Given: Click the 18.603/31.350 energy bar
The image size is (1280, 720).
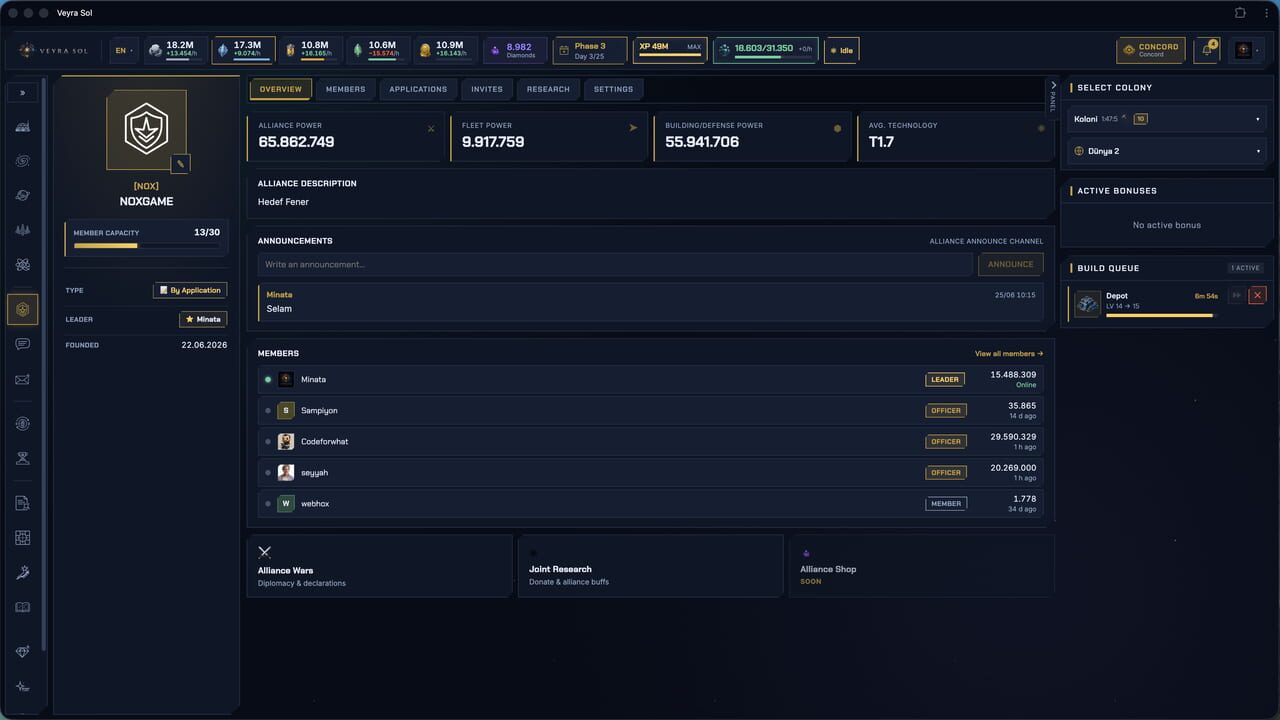Looking at the screenshot, I should (x=766, y=50).
